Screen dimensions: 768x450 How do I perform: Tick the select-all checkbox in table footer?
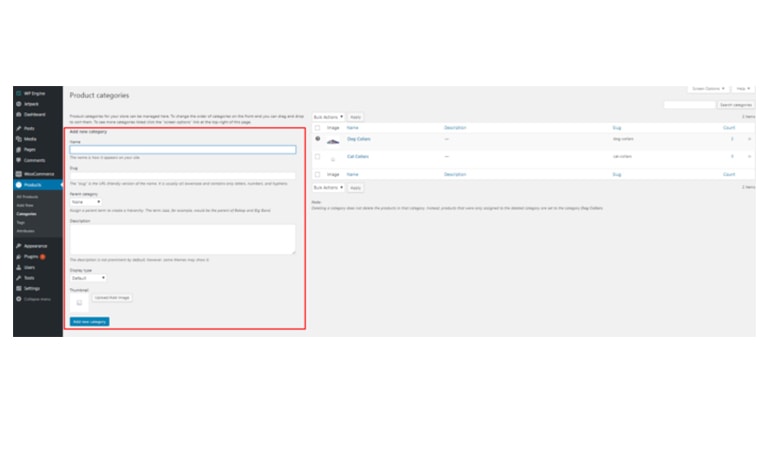point(317,174)
